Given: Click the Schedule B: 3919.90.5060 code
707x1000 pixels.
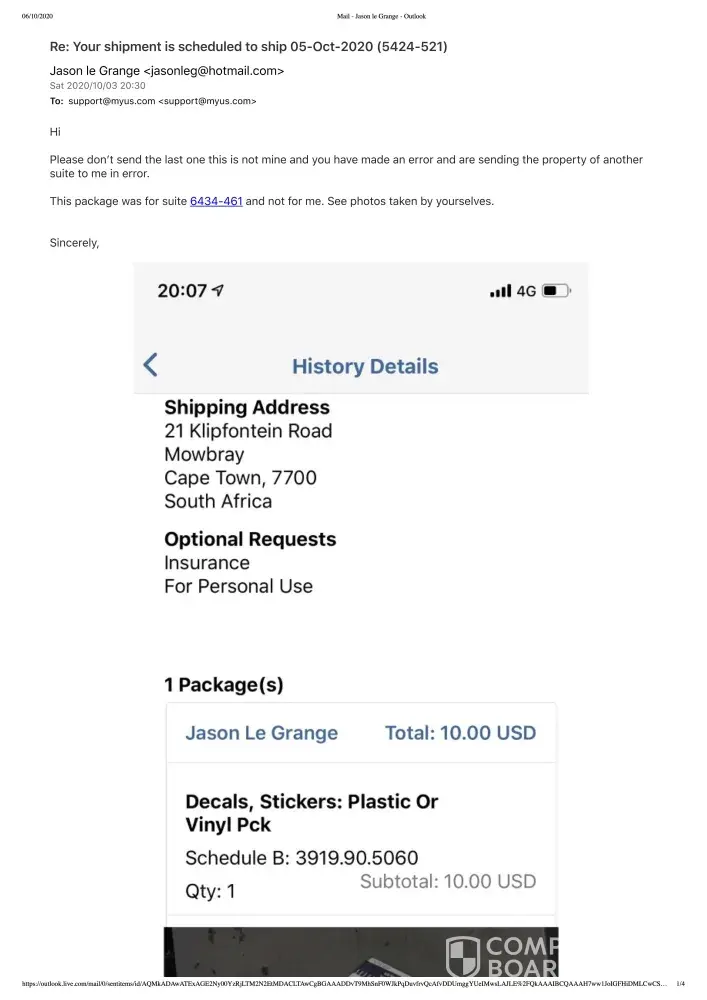Looking at the screenshot, I should point(302,858).
